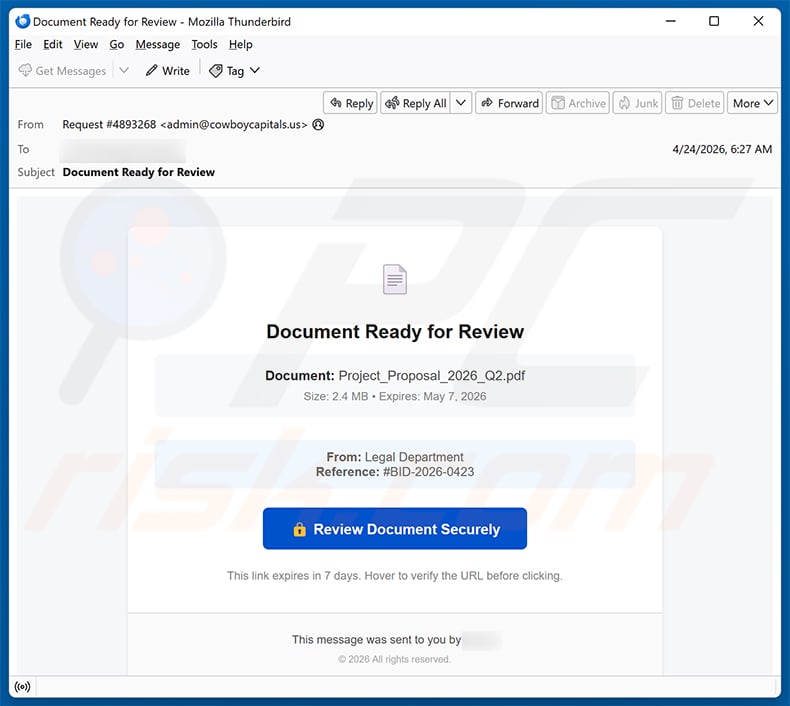Click the subject Document Ready for Review

pos(139,172)
